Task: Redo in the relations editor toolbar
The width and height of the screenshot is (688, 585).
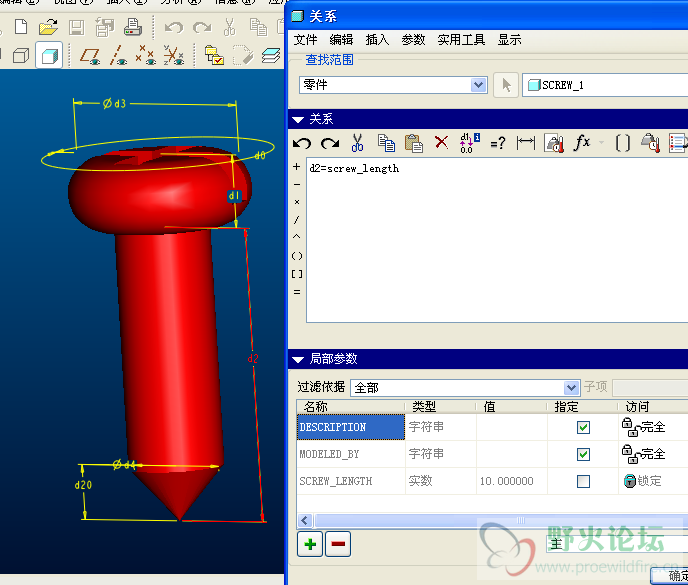Action: pos(330,143)
